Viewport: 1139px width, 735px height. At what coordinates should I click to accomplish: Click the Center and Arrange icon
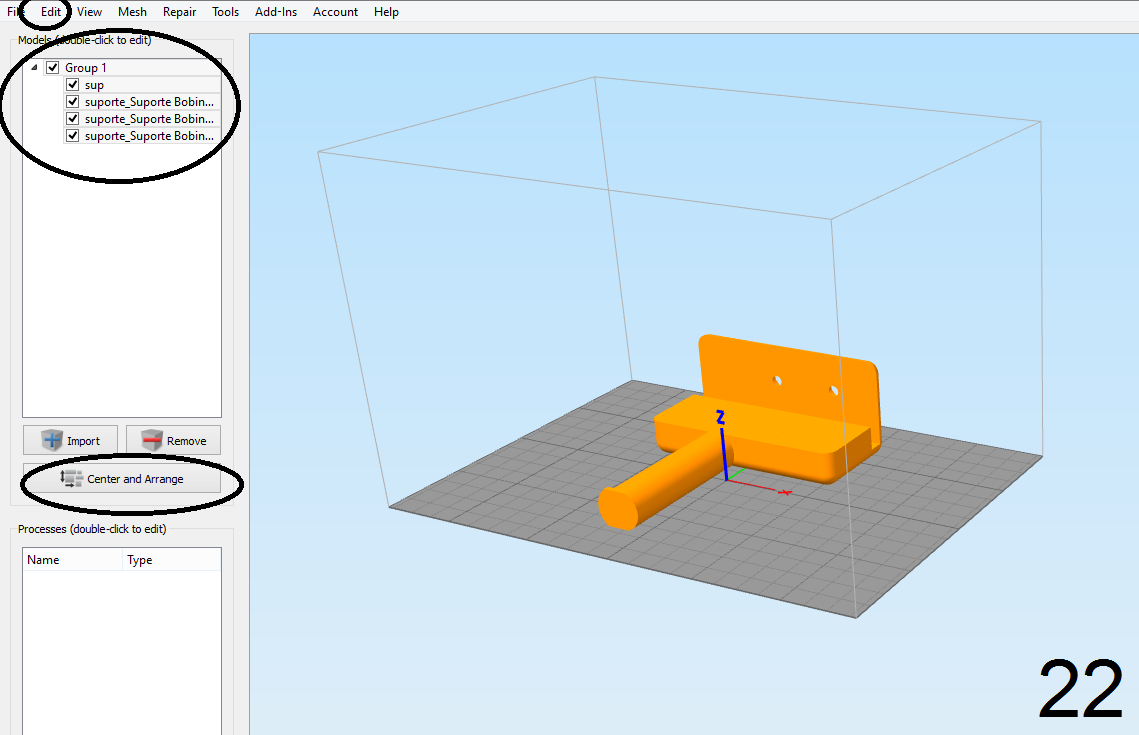71,479
